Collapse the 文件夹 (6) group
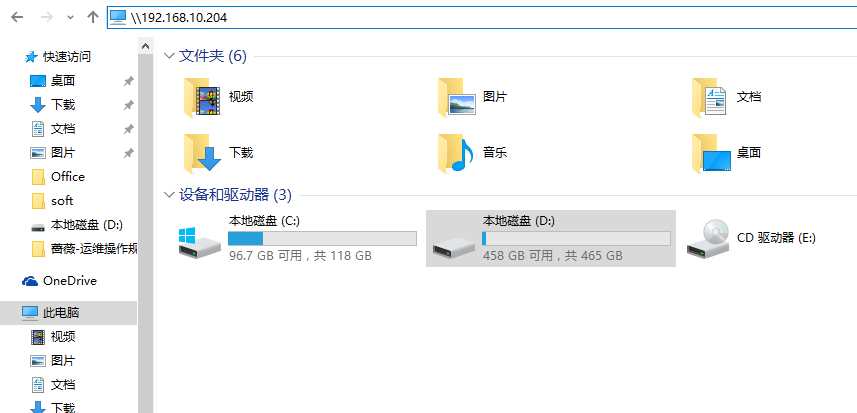857x413 pixels. point(169,56)
